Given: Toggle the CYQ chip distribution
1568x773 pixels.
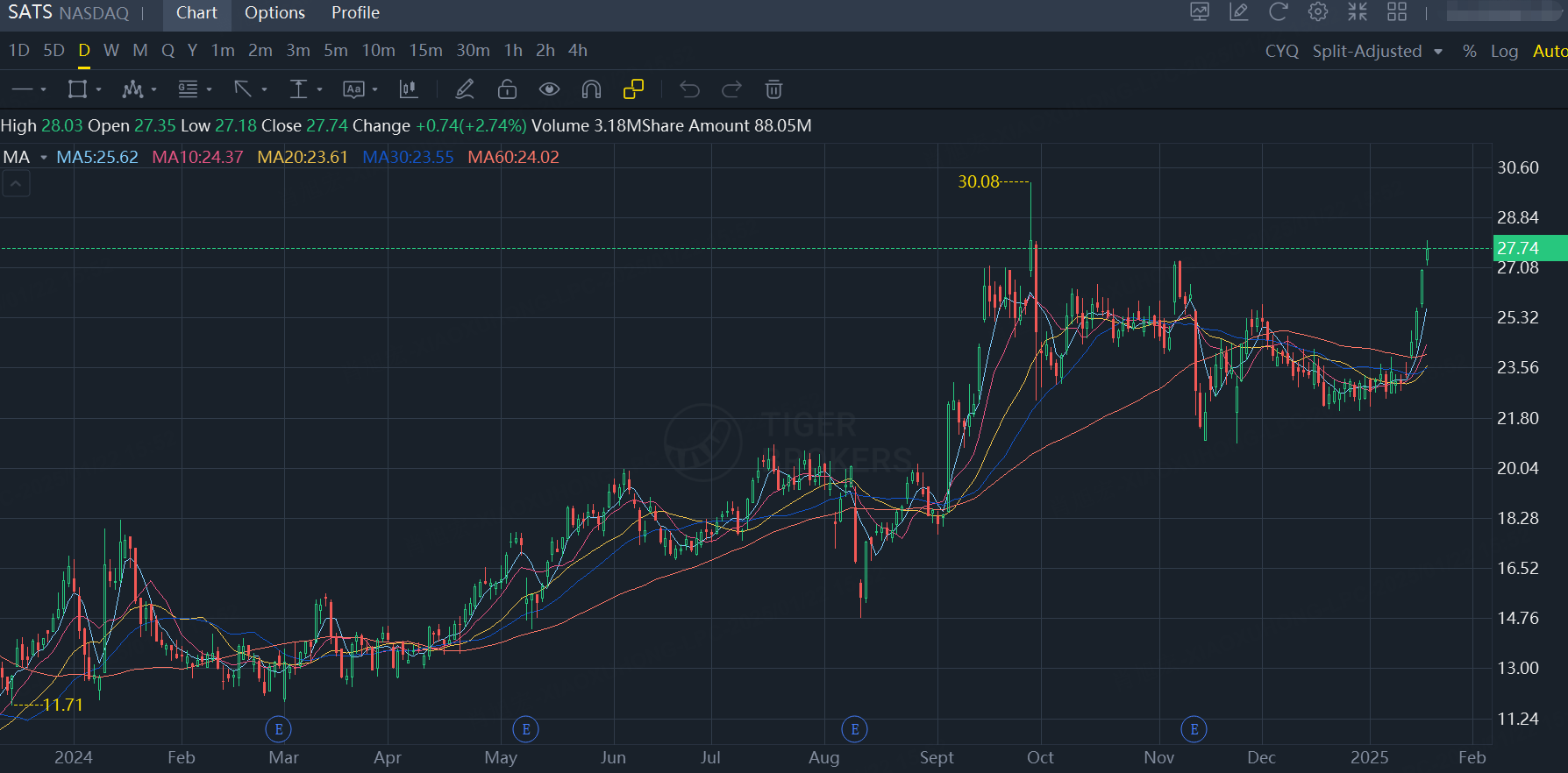Looking at the screenshot, I should pyautogui.click(x=1282, y=51).
